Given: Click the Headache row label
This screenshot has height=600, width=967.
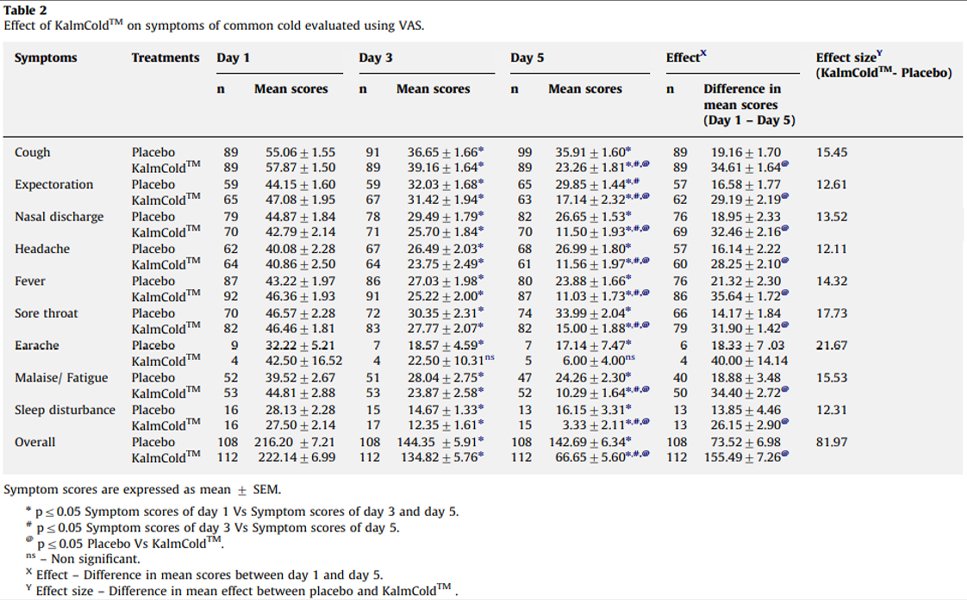Looking at the screenshot, I should pos(42,249).
